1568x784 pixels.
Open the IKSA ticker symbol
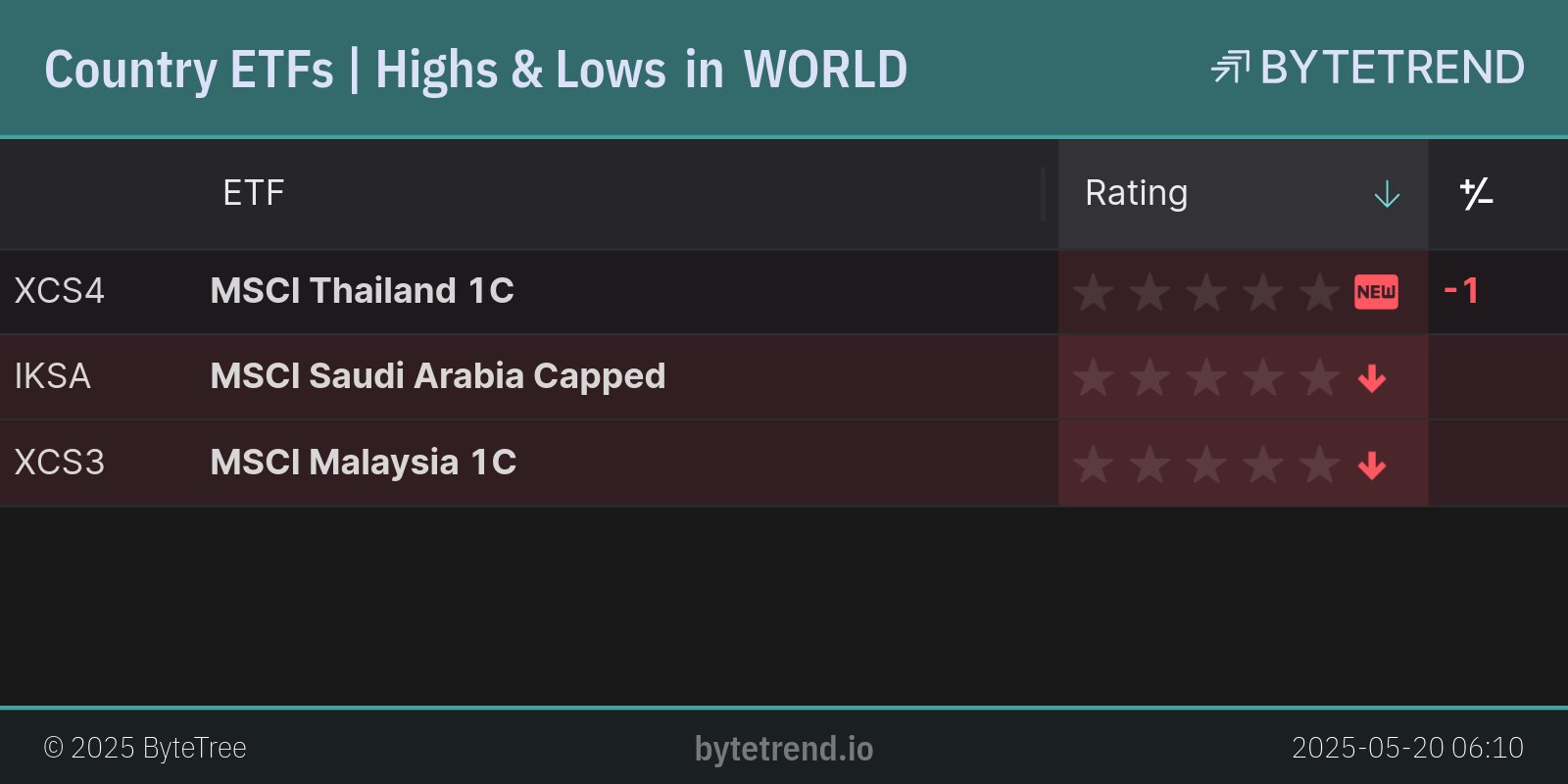(x=52, y=376)
